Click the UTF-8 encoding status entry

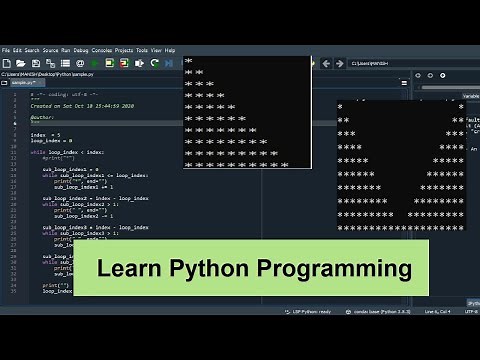point(471,312)
